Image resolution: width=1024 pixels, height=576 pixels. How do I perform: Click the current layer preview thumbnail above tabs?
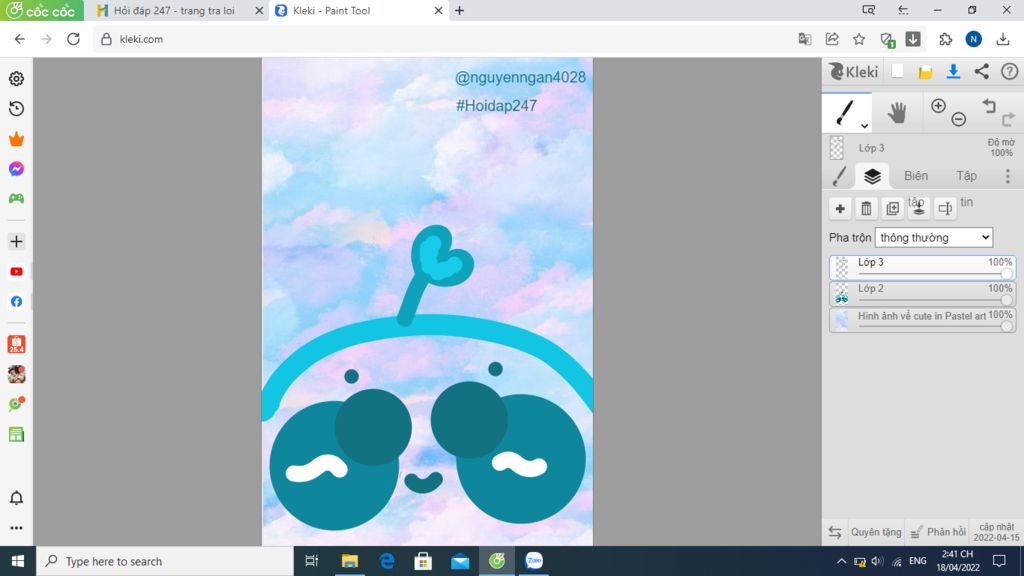pos(837,148)
